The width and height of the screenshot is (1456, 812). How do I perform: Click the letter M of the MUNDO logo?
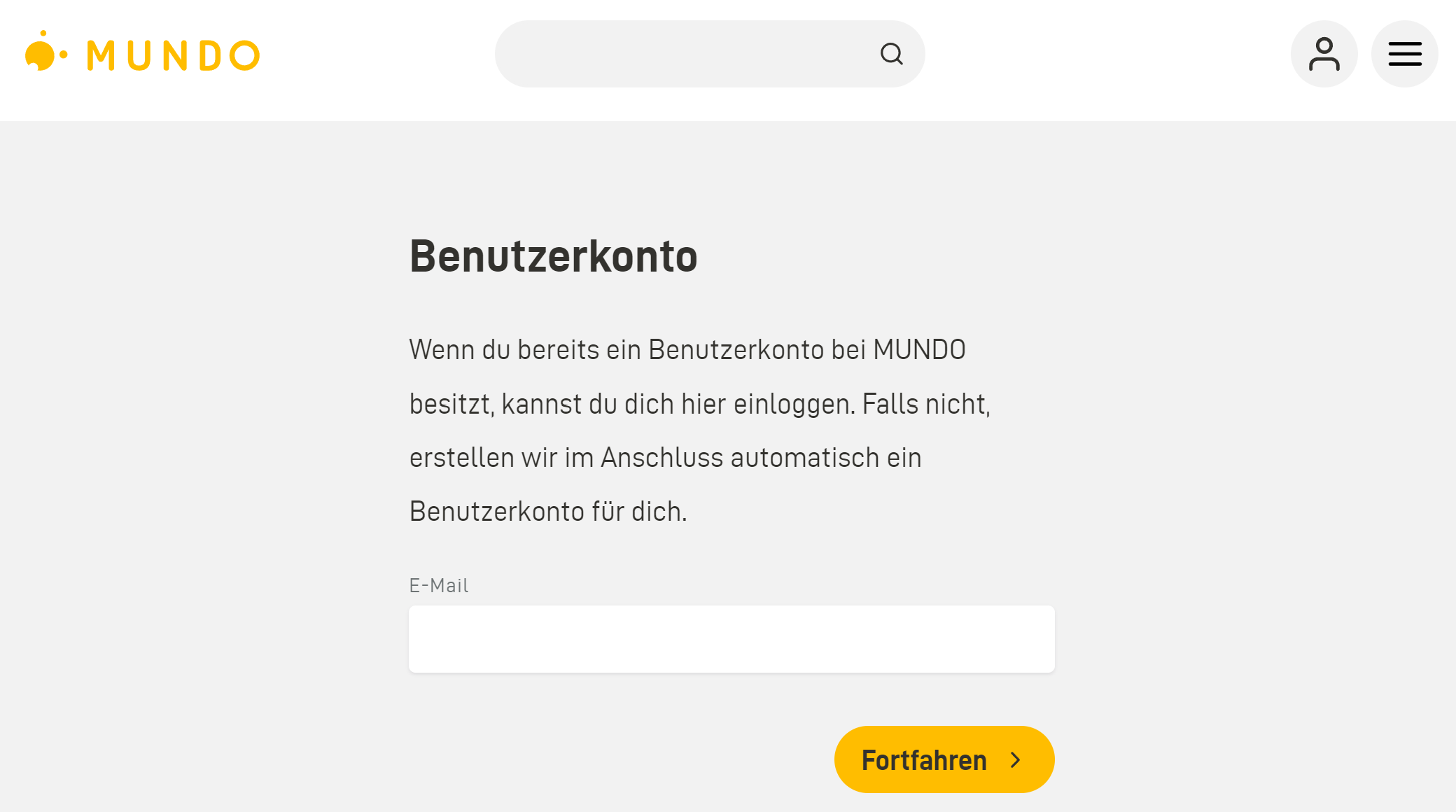[101, 55]
